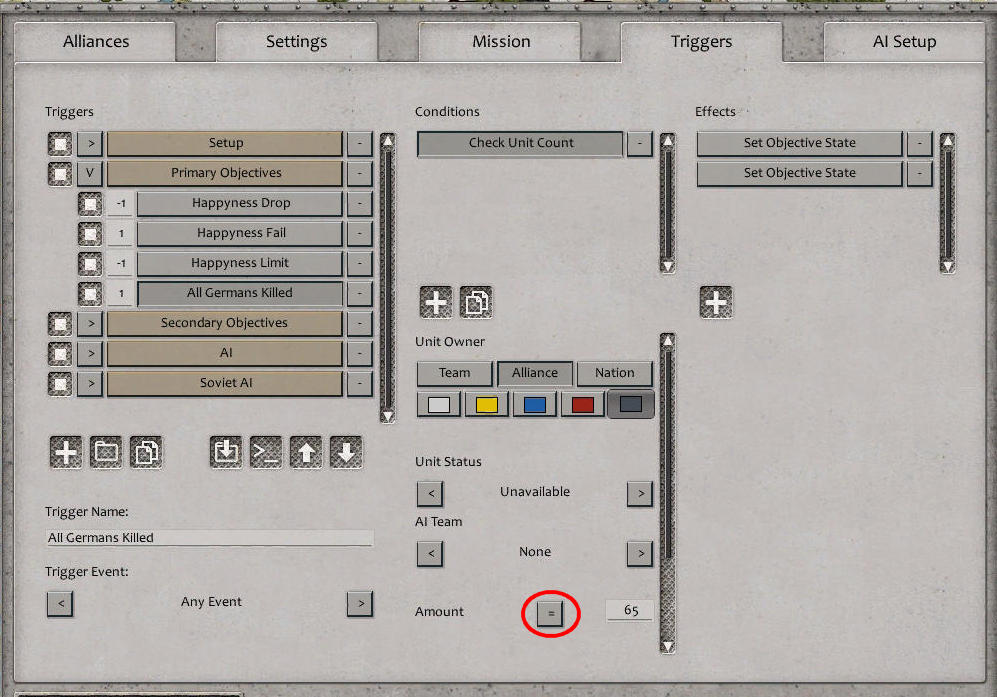Toggle the Soviet AI checkbox
997x697 pixels.
tap(60, 383)
